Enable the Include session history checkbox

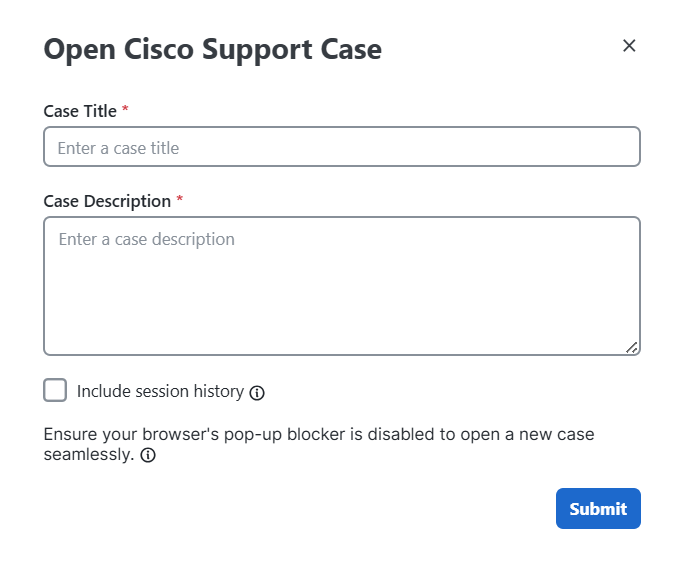point(55,391)
